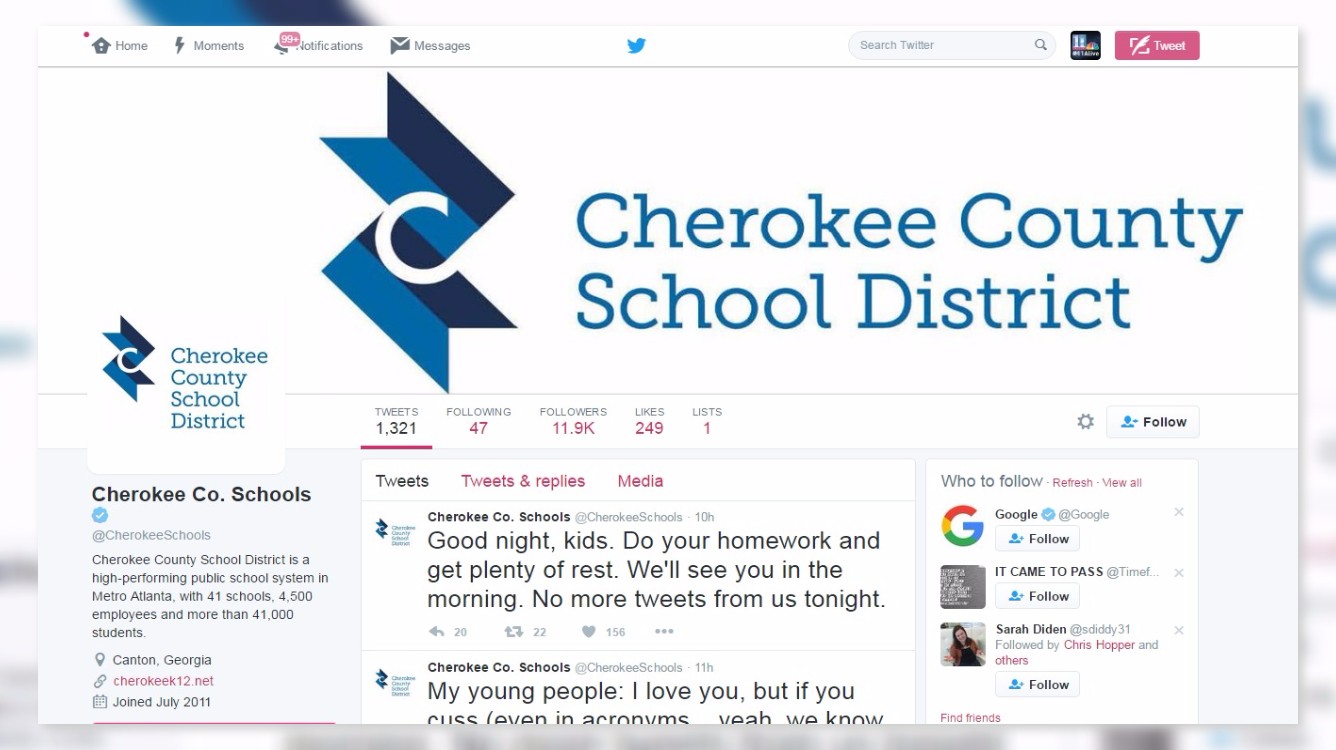Retweet the Good night kids tweet
The width and height of the screenshot is (1336, 750).
pos(513,632)
